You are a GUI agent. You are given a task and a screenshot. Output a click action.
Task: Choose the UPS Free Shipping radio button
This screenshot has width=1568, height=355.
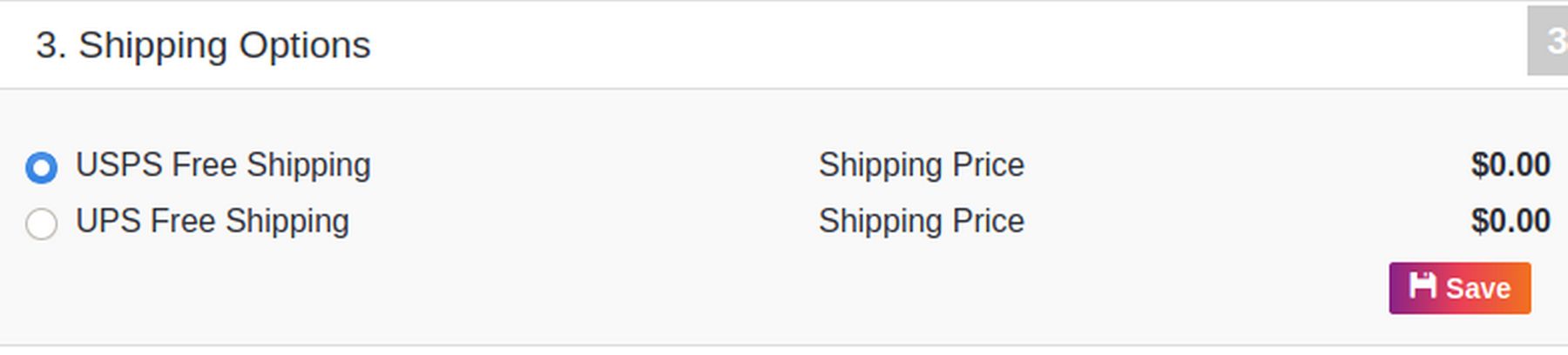click(42, 224)
